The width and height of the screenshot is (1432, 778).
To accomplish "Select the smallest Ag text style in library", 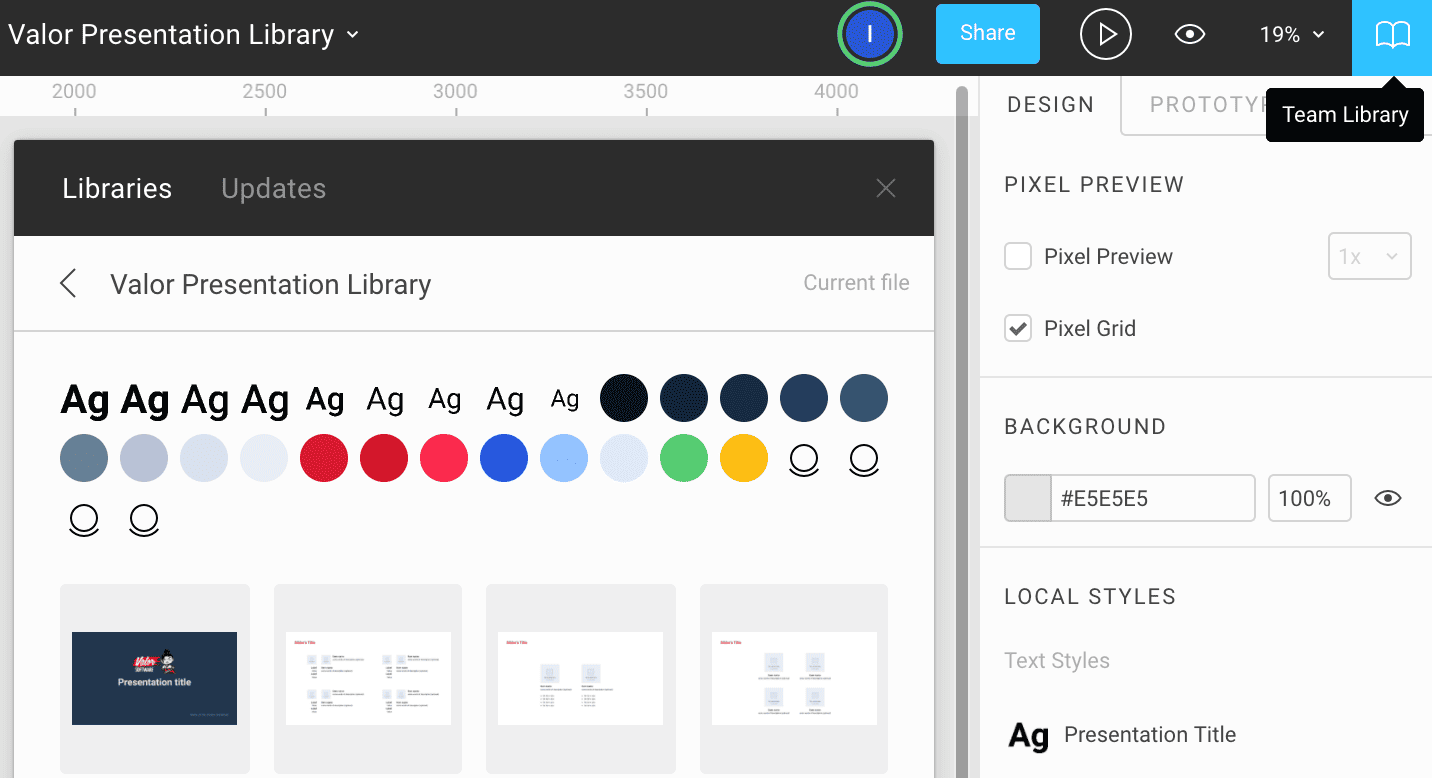I will [x=564, y=398].
